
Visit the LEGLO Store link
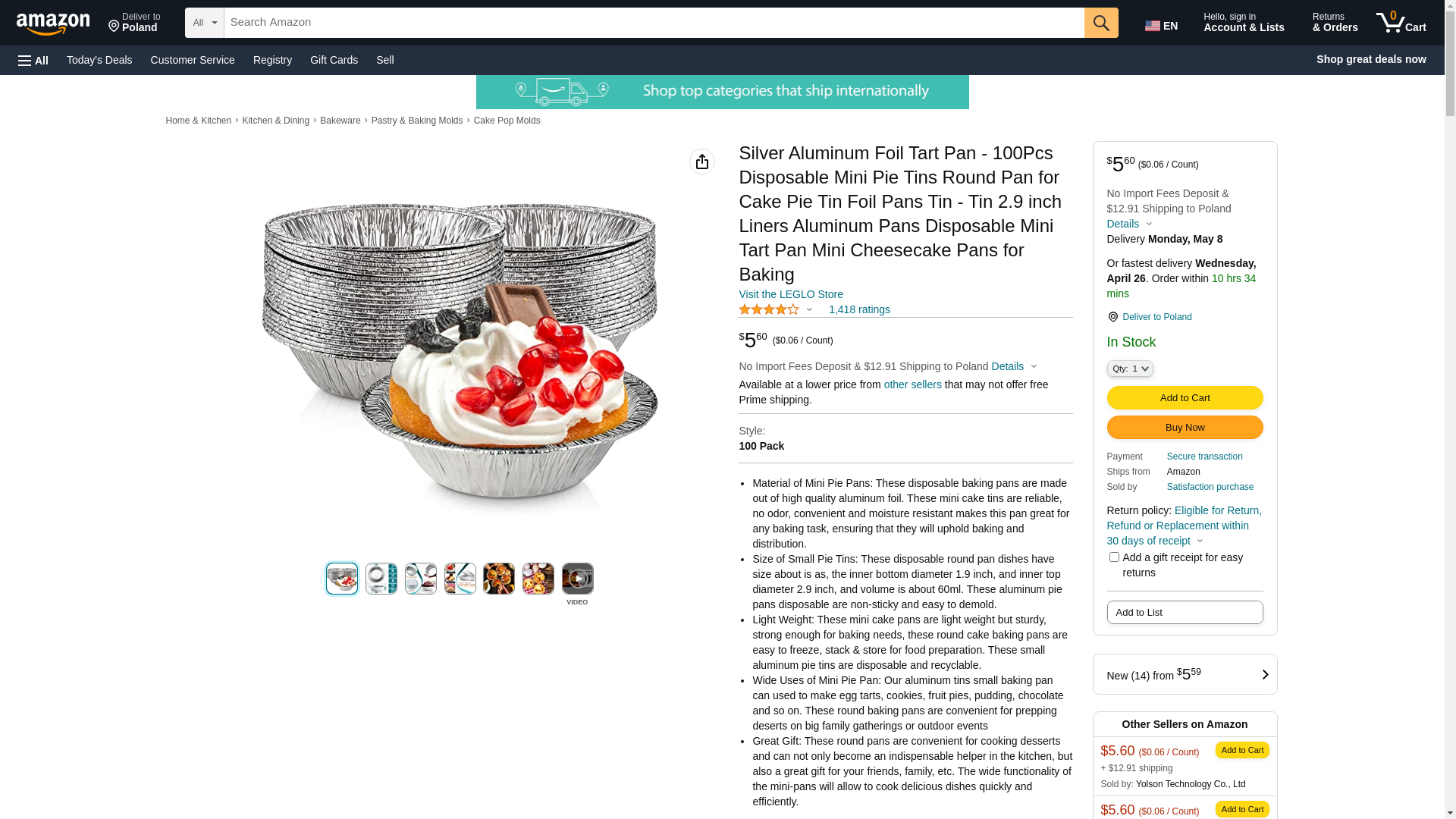coord(790,294)
